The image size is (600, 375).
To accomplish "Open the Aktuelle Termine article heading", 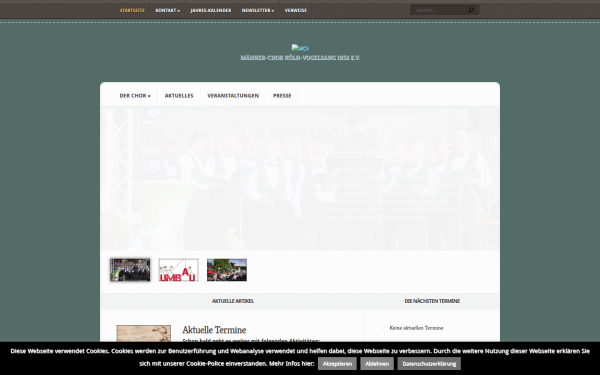I will point(214,330).
